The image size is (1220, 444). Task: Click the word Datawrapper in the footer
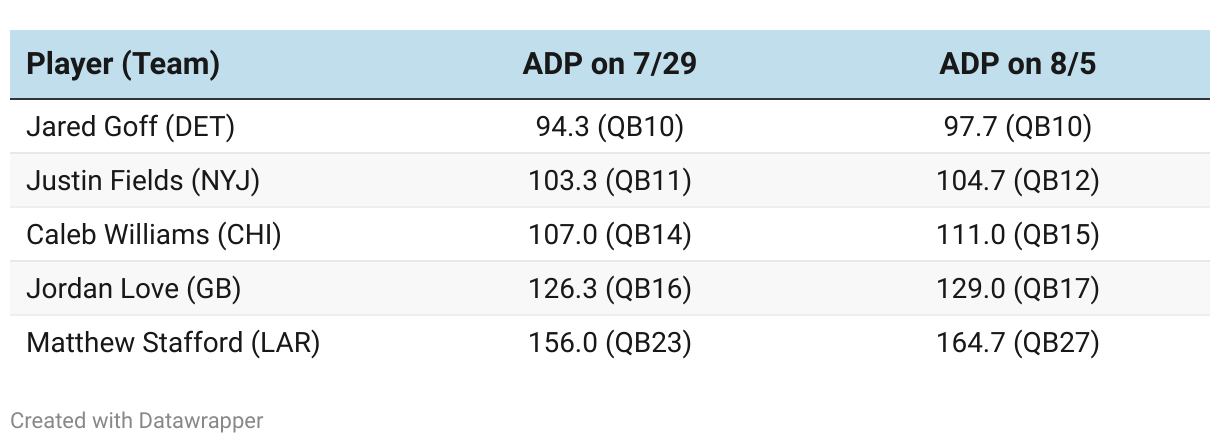[204, 421]
